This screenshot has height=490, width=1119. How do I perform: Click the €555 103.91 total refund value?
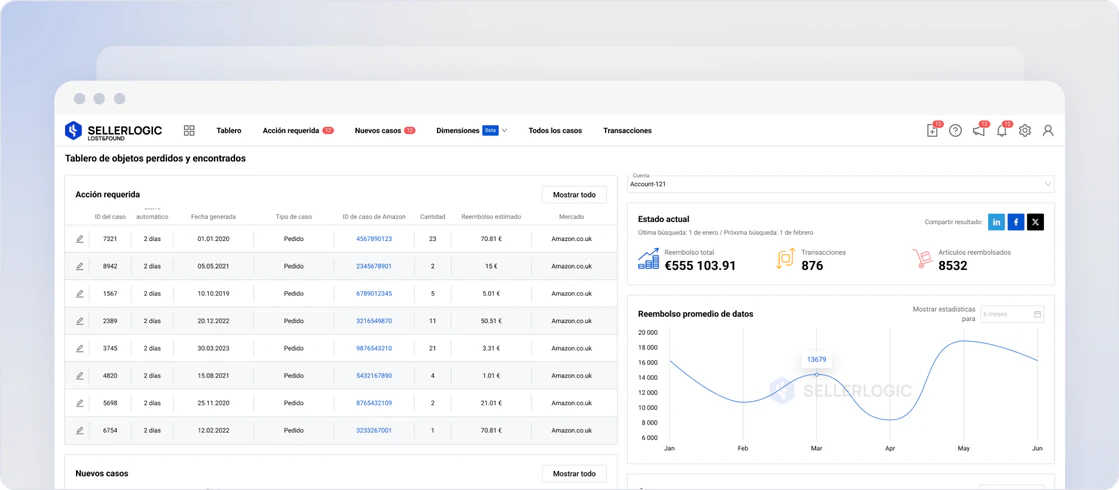click(x=699, y=266)
